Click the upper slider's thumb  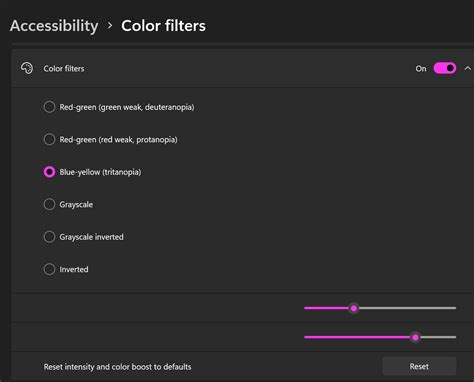click(354, 308)
